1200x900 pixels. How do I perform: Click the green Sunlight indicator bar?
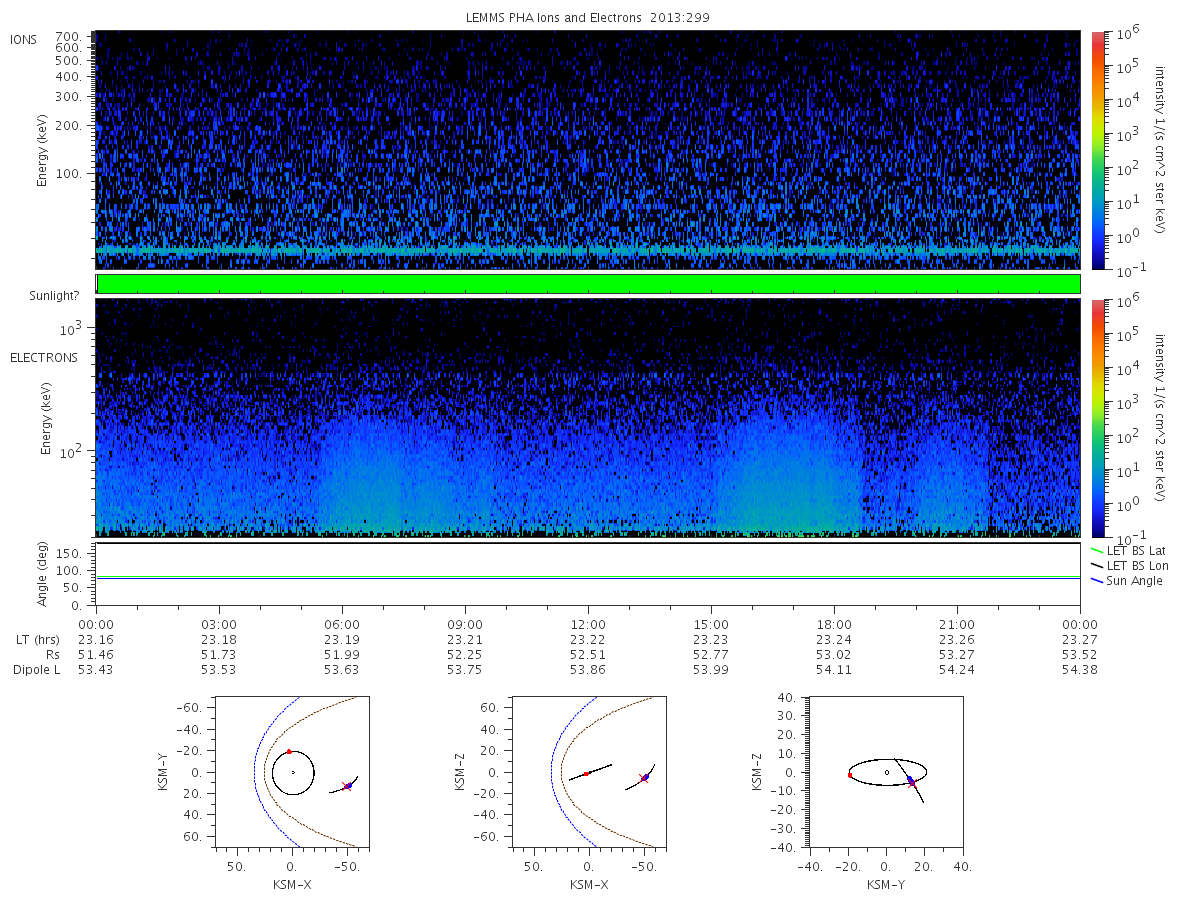coord(588,284)
